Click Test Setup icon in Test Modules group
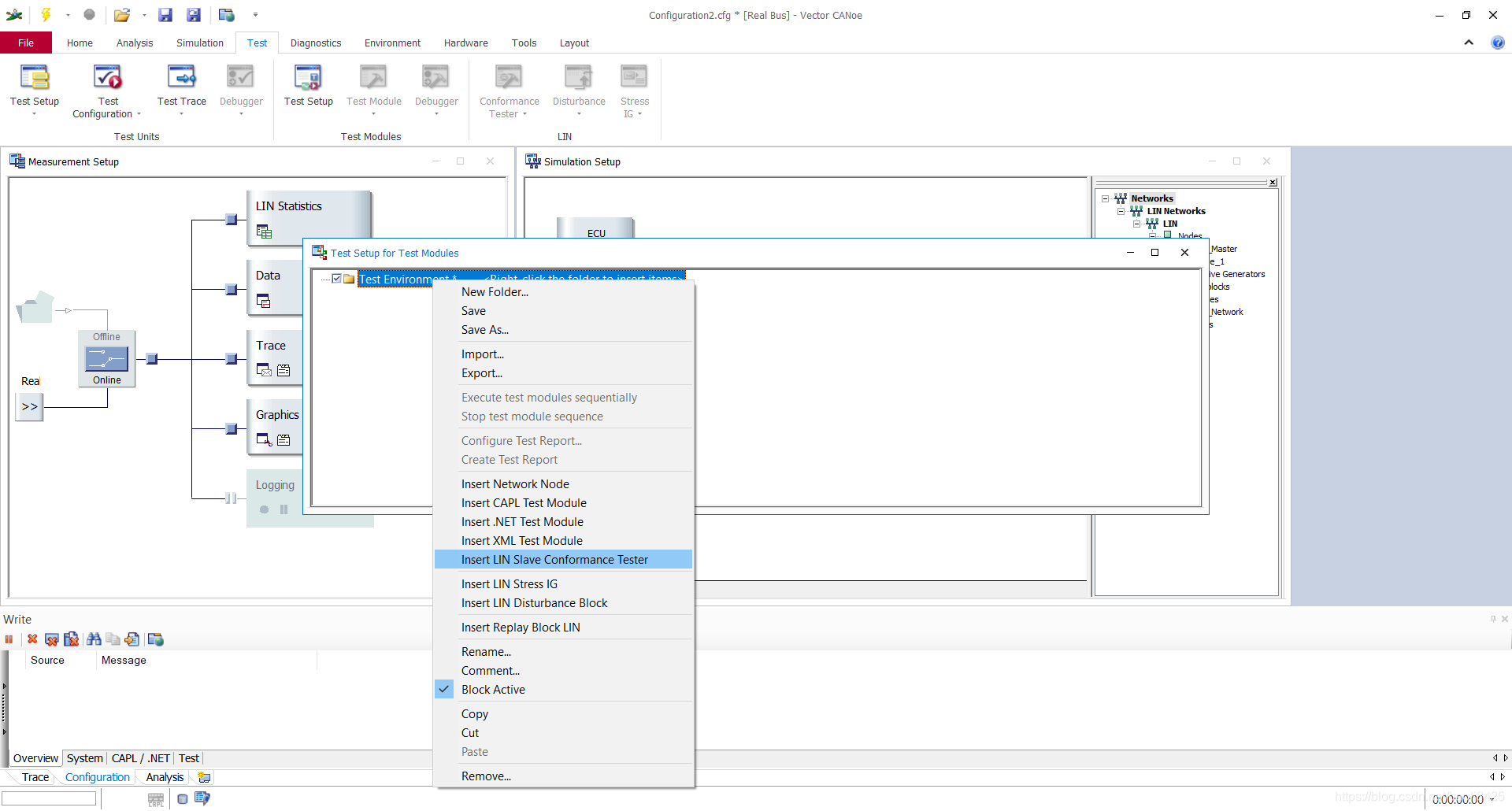This screenshot has height=811, width=1512. 308,77
